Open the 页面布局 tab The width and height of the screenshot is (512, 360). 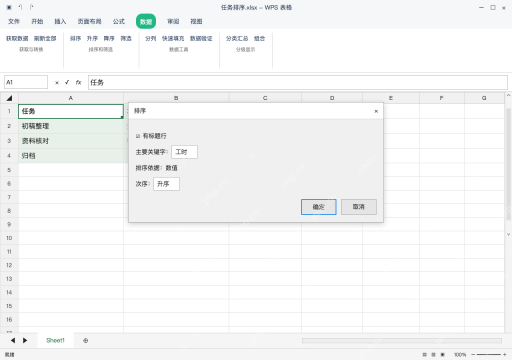coord(89,22)
